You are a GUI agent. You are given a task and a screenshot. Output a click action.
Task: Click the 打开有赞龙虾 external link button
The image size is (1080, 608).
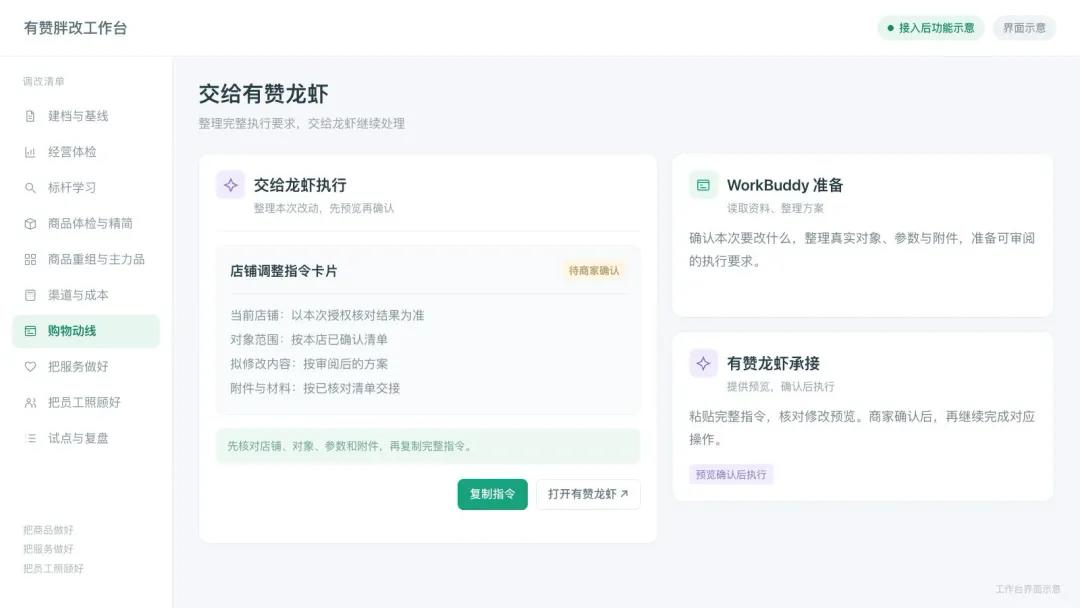[588, 494]
